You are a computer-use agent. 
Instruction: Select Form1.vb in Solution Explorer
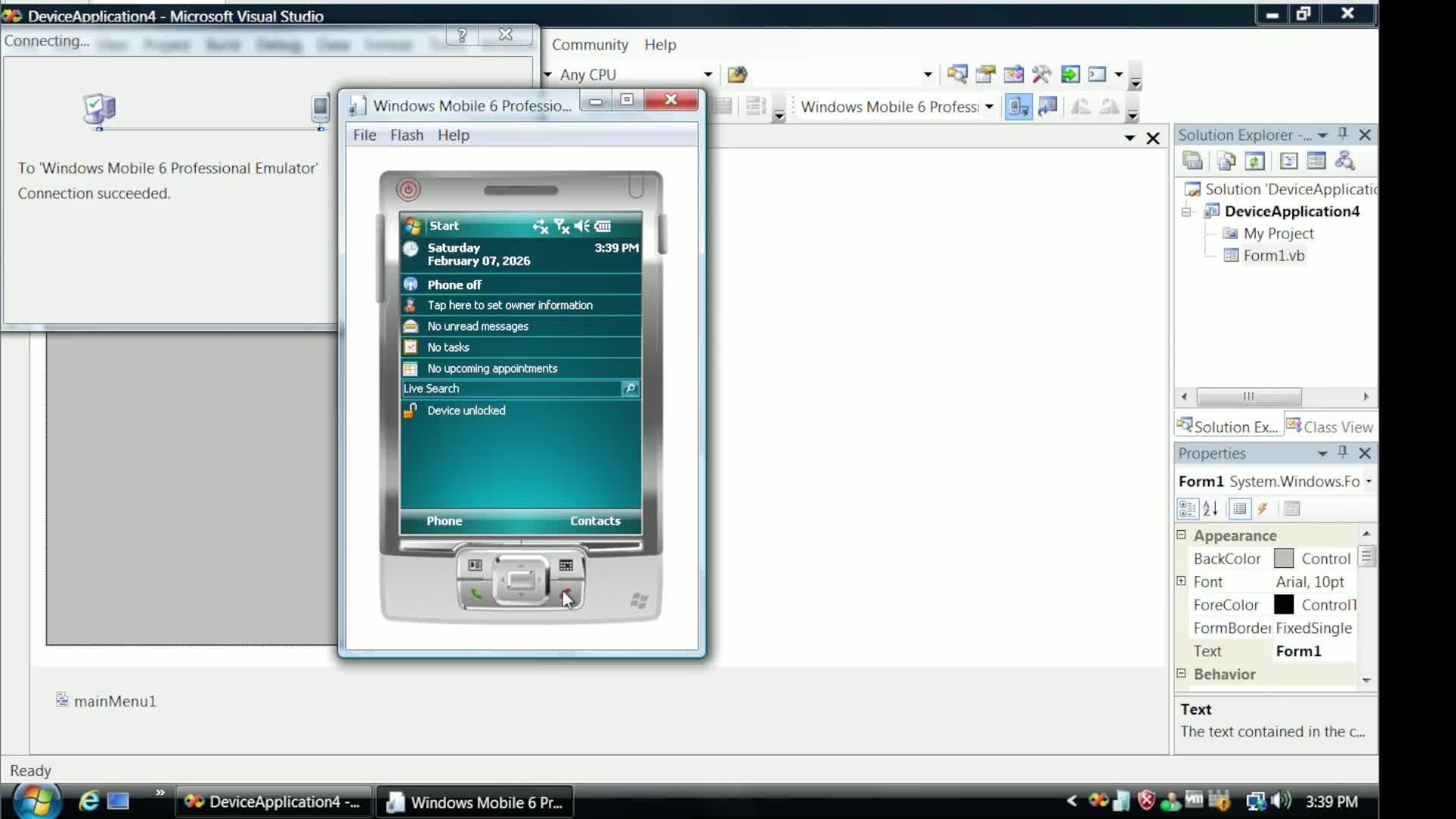point(1273,256)
